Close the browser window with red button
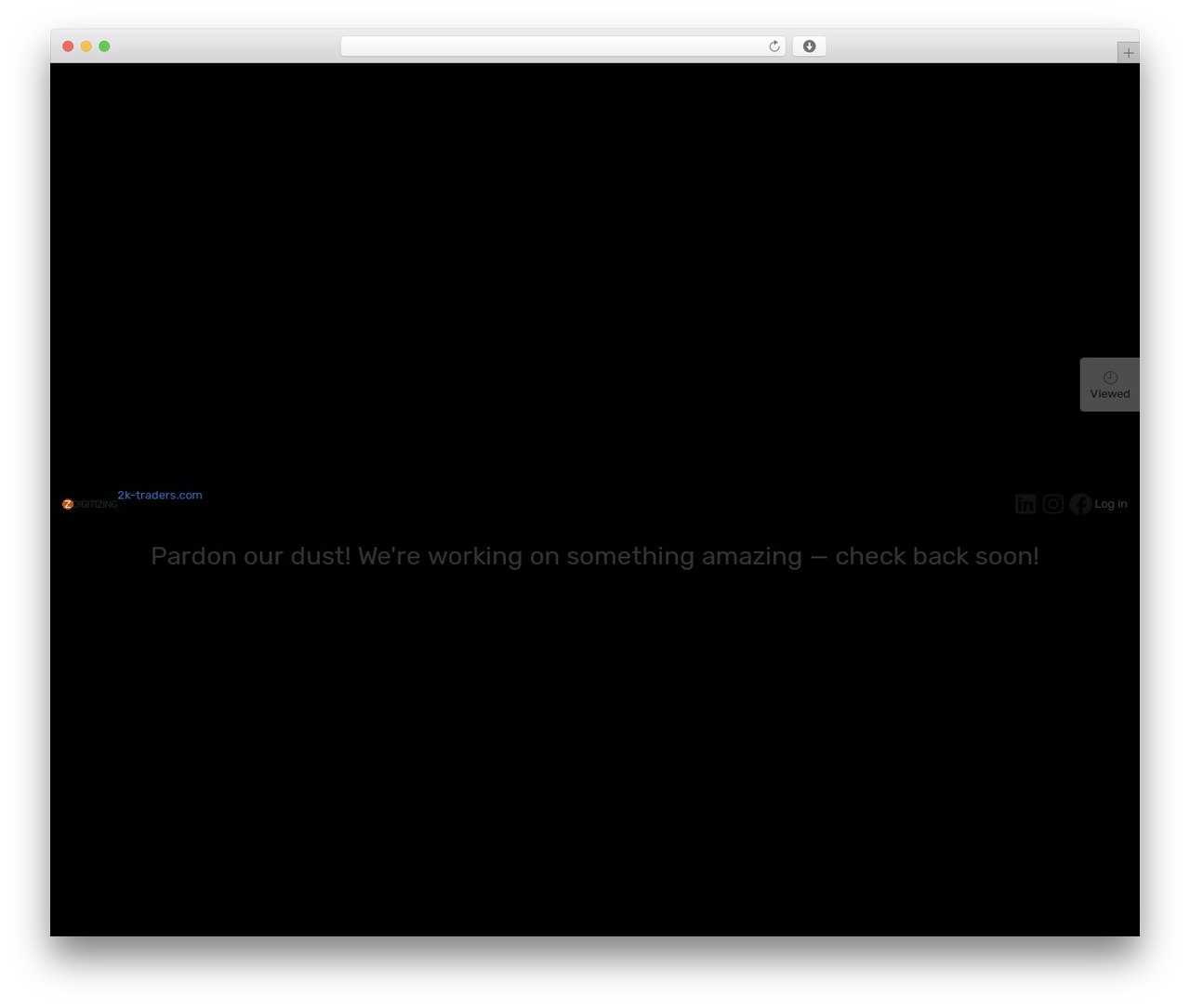The height and width of the screenshot is (1008, 1190). pyautogui.click(x=68, y=46)
